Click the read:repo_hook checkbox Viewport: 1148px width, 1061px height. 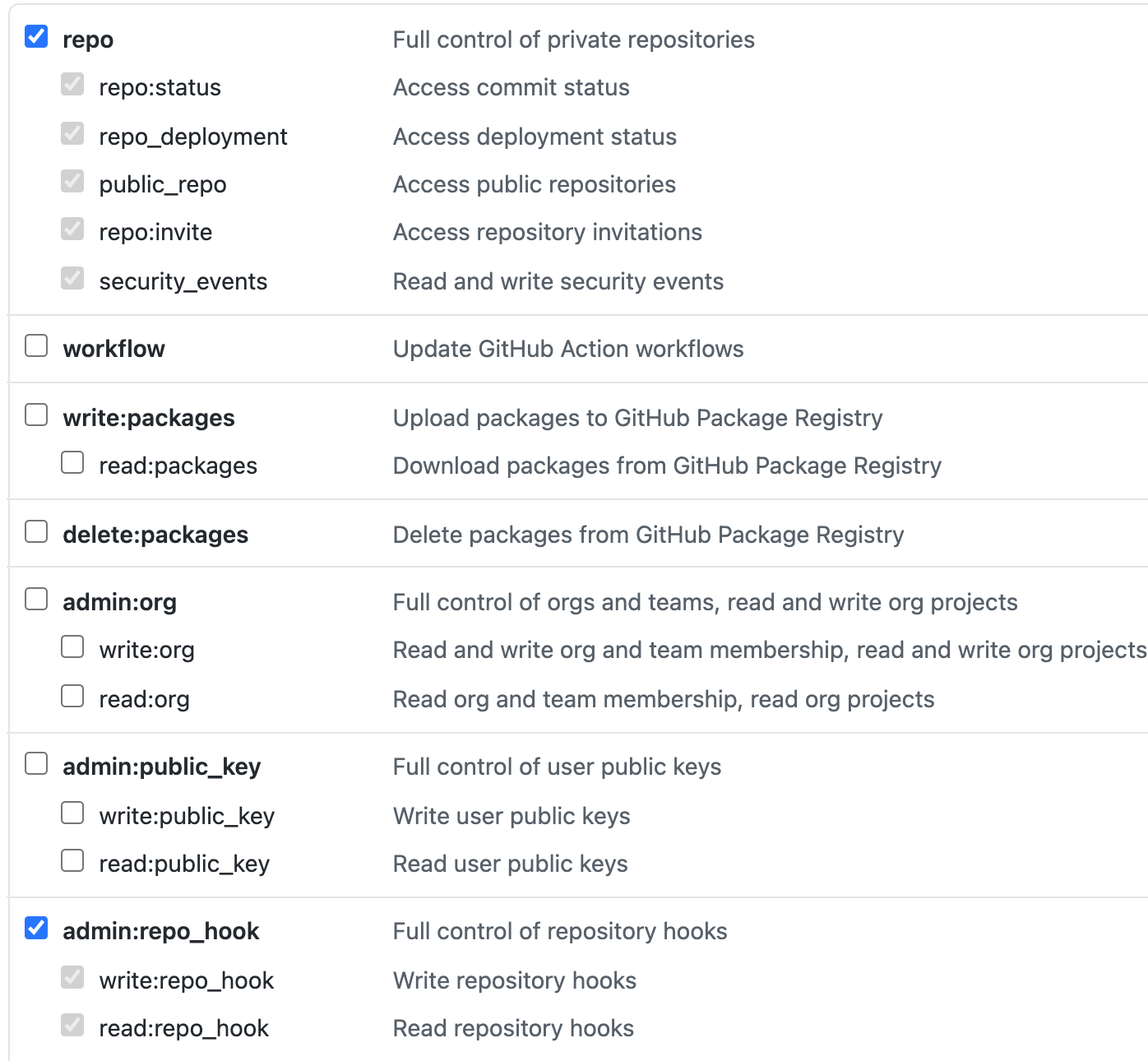coord(72,1026)
